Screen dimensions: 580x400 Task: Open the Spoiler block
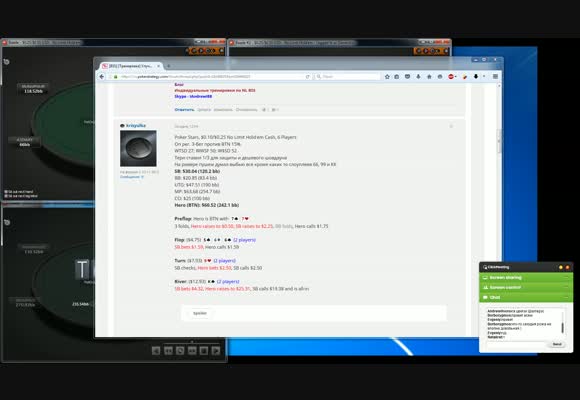pyautogui.click(x=200, y=313)
